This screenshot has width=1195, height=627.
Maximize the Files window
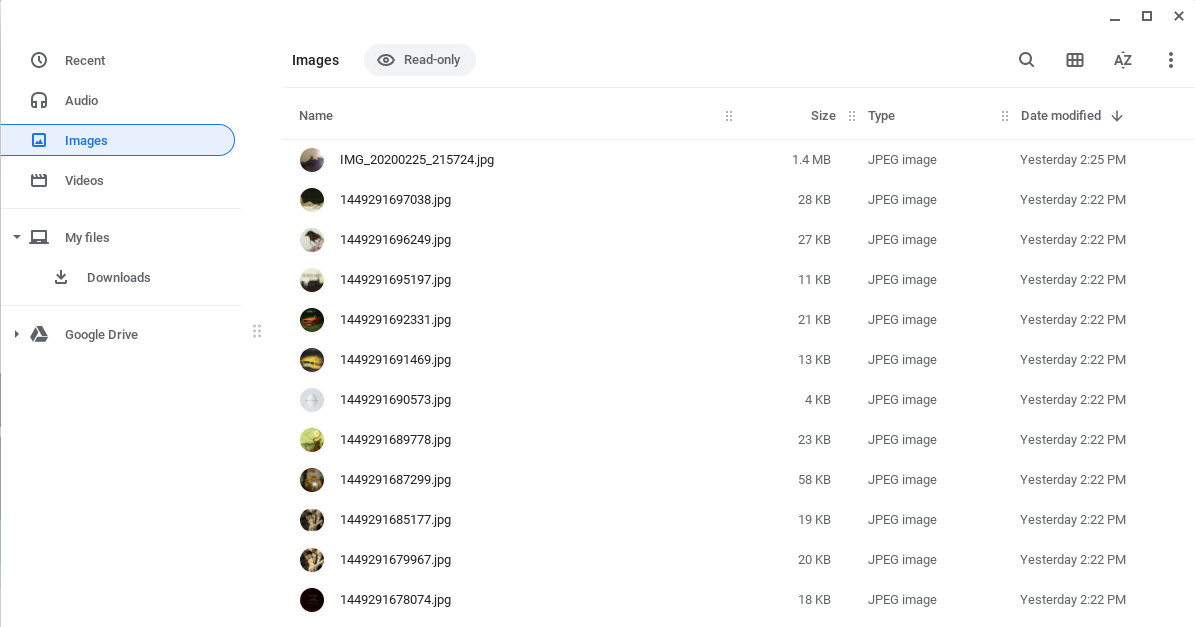(1146, 16)
